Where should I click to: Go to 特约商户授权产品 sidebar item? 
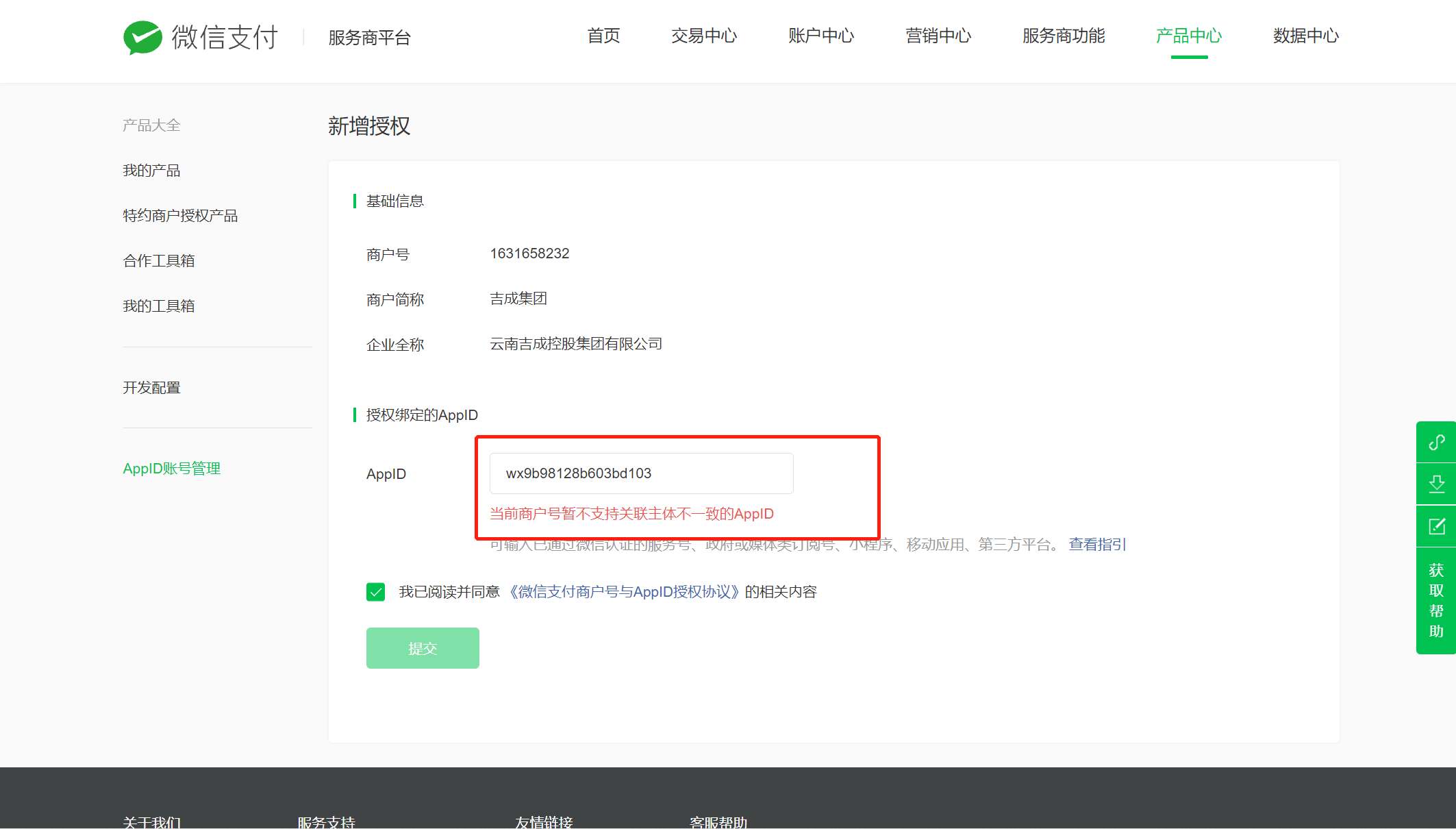pyautogui.click(x=180, y=216)
